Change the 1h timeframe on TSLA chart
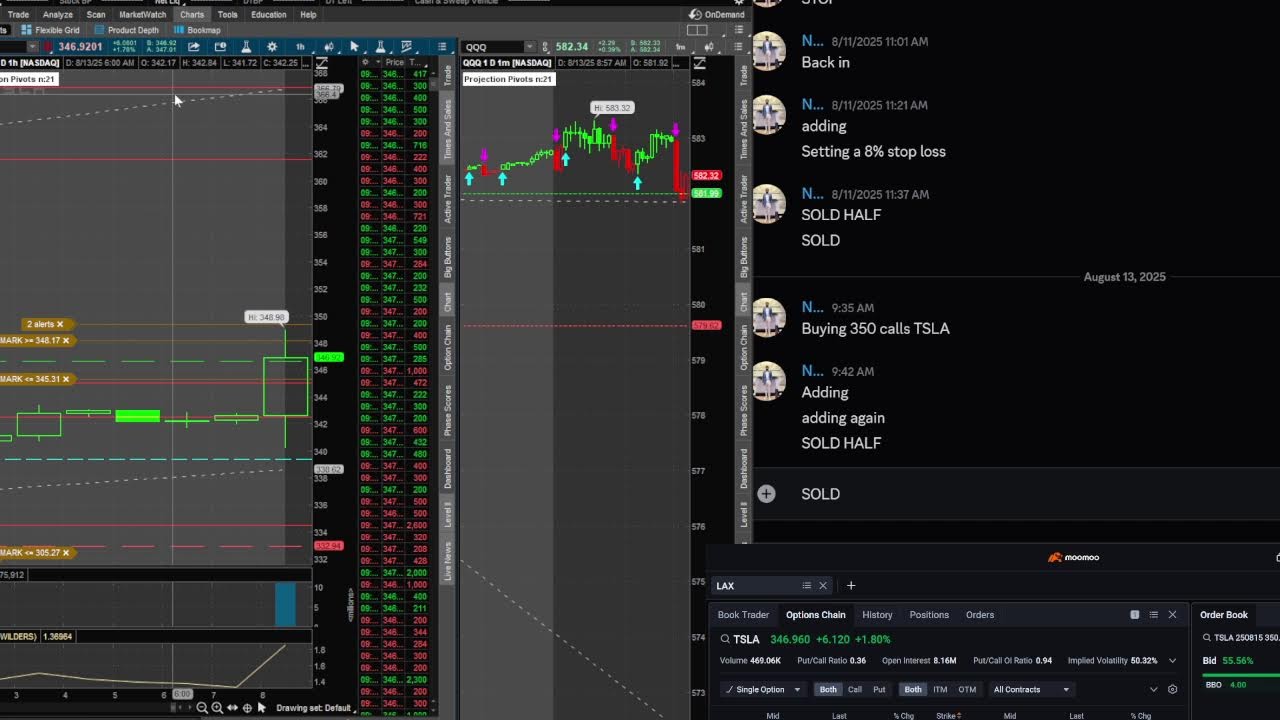This screenshot has width=1280, height=720. coord(300,47)
